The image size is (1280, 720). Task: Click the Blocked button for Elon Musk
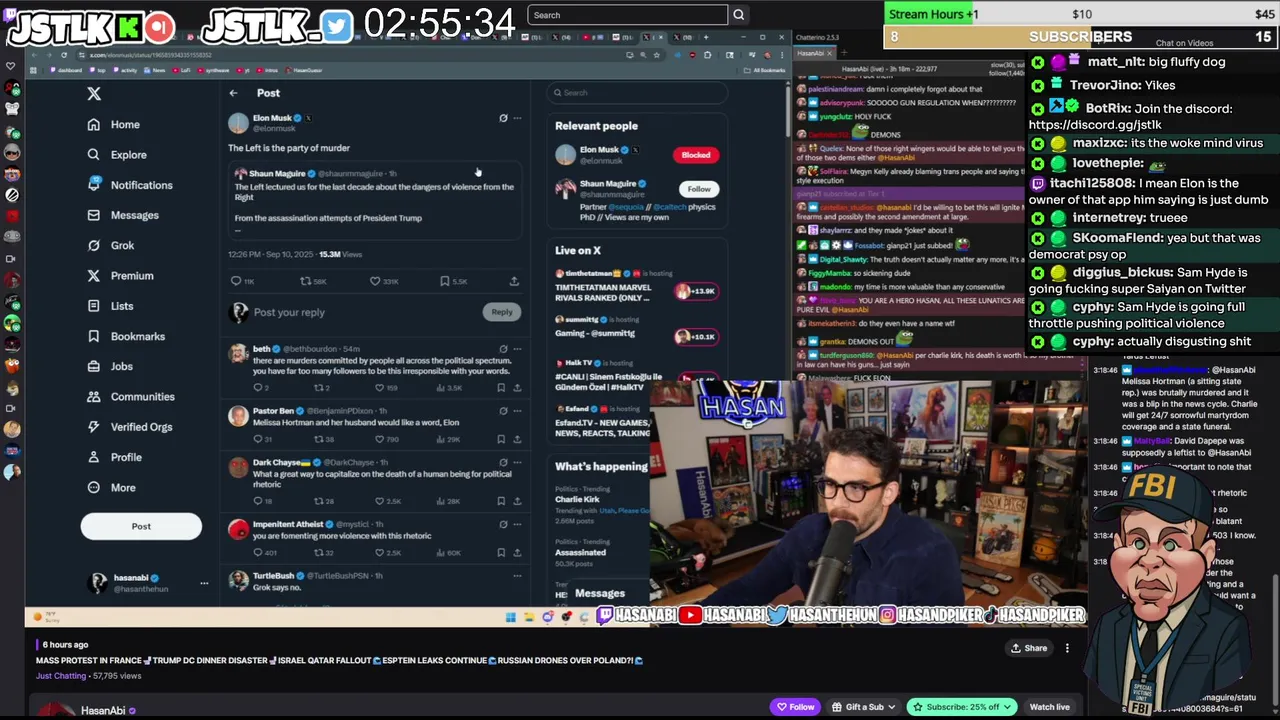(696, 155)
